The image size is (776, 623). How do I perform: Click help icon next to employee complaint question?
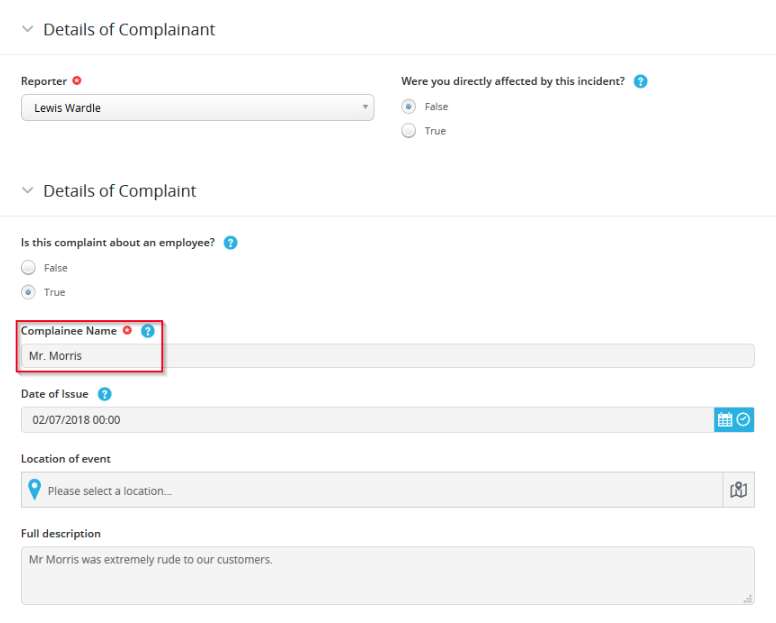(x=231, y=243)
